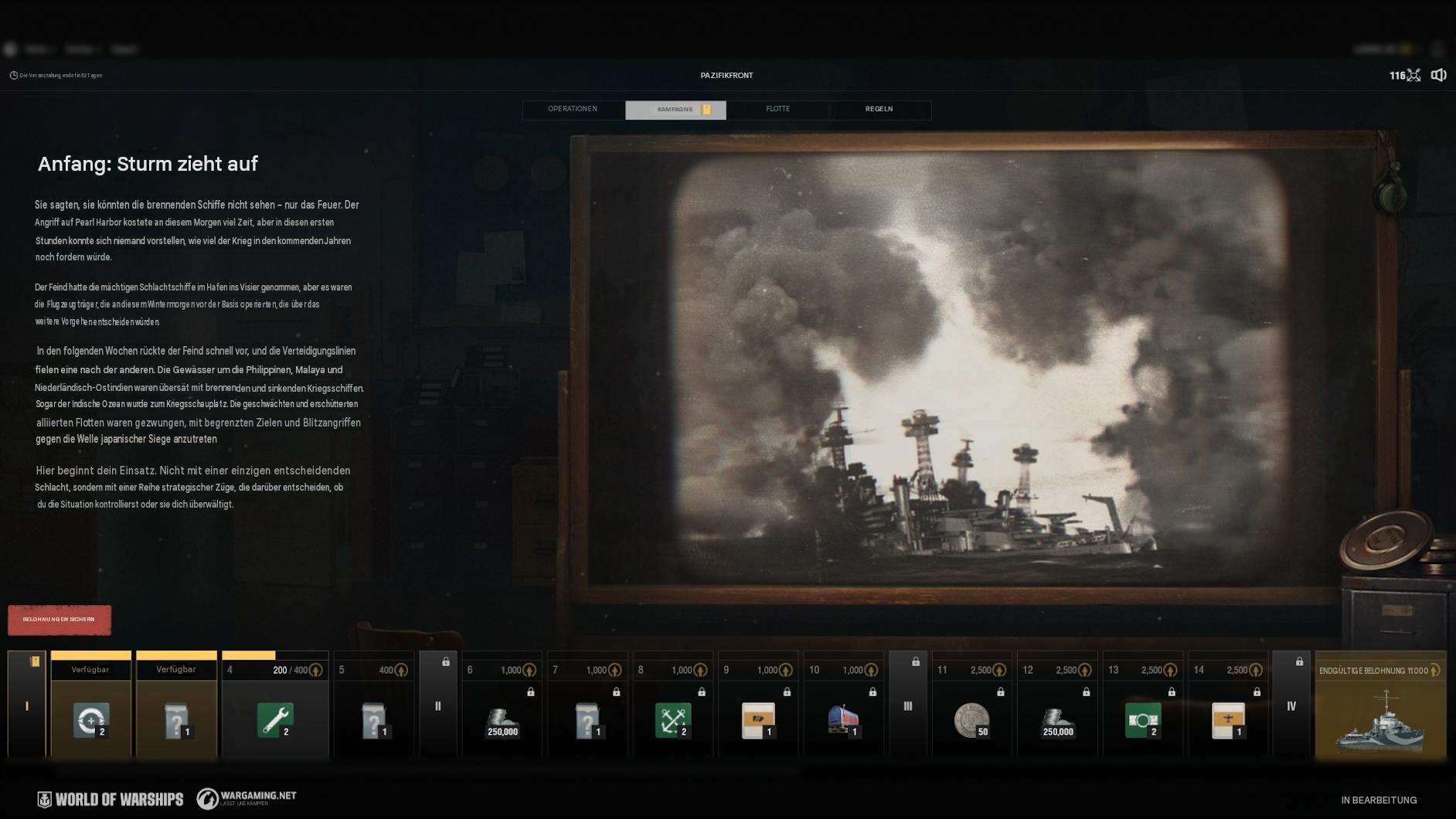The image size is (1456, 819).
Task: Click the 2,500 point cost of stage 14
Action: (x=1237, y=671)
